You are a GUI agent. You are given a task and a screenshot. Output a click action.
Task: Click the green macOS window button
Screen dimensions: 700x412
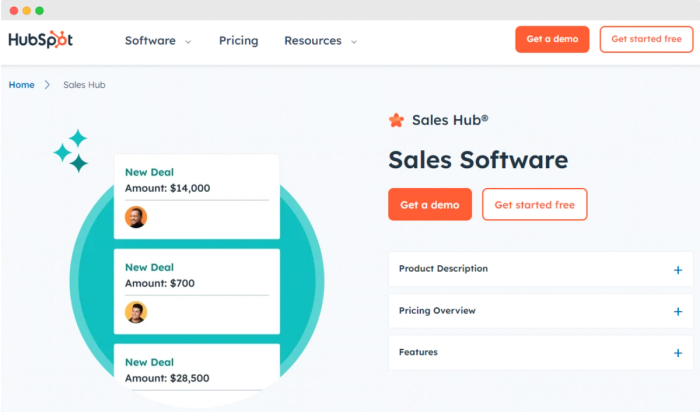[39, 10]
